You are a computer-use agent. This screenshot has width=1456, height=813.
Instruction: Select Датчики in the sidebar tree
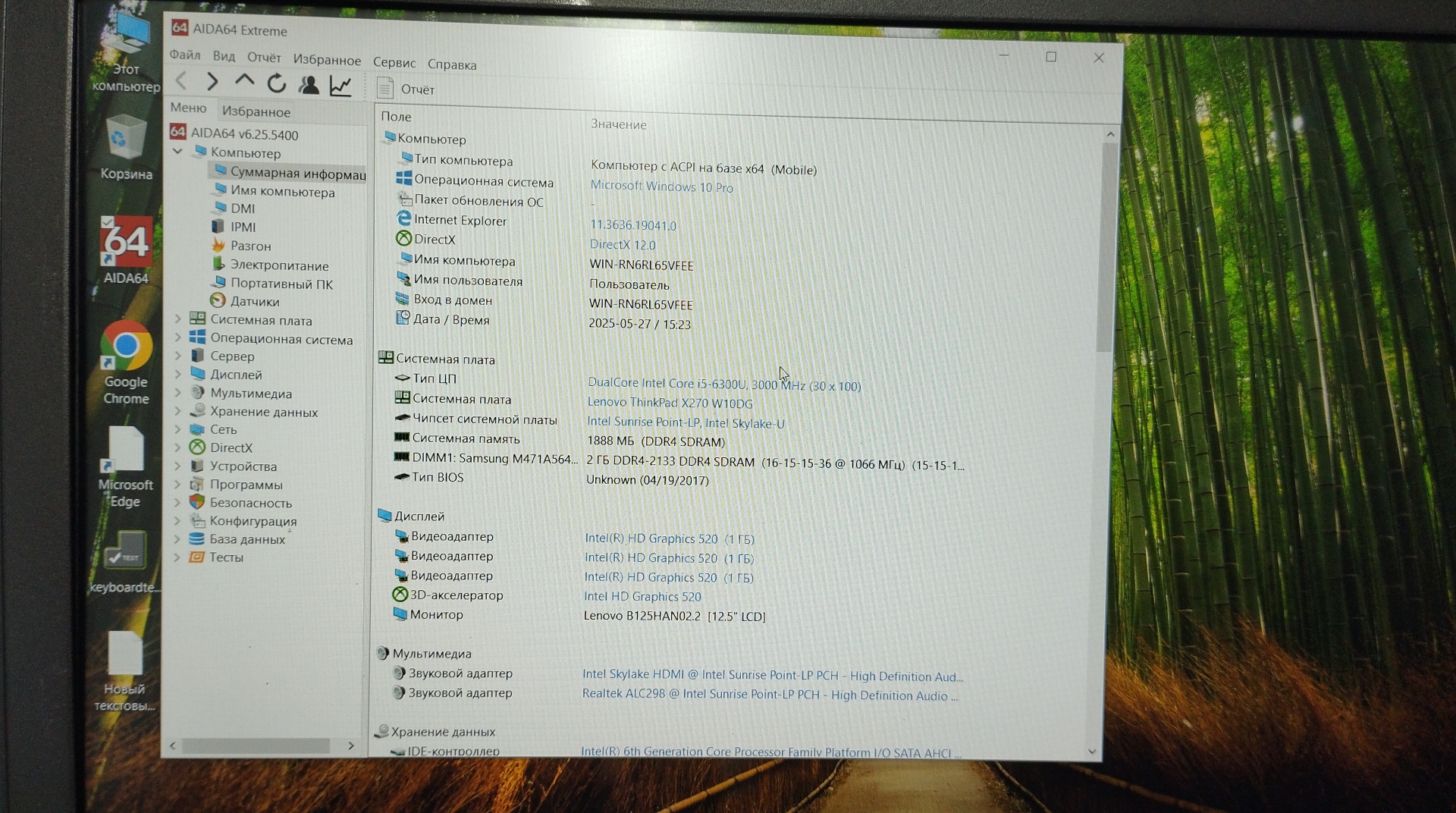(255, 302)
